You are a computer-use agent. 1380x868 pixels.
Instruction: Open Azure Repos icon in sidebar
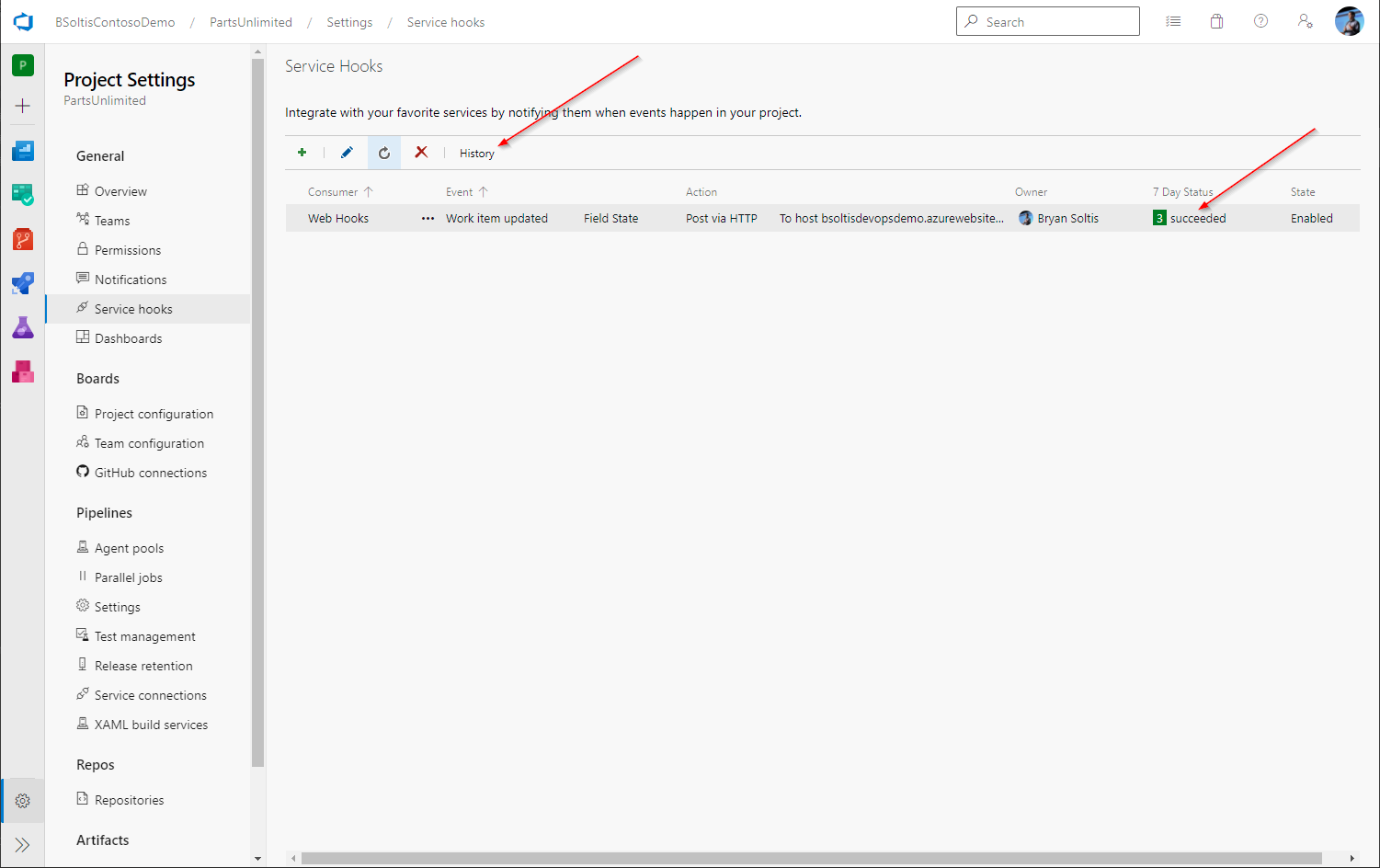pos(23,239)
